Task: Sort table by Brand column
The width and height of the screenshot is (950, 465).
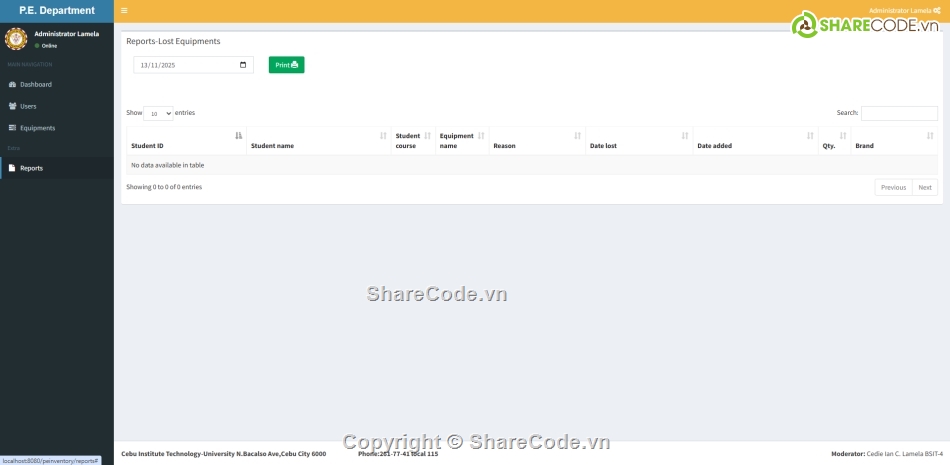Action: [893, 145]
